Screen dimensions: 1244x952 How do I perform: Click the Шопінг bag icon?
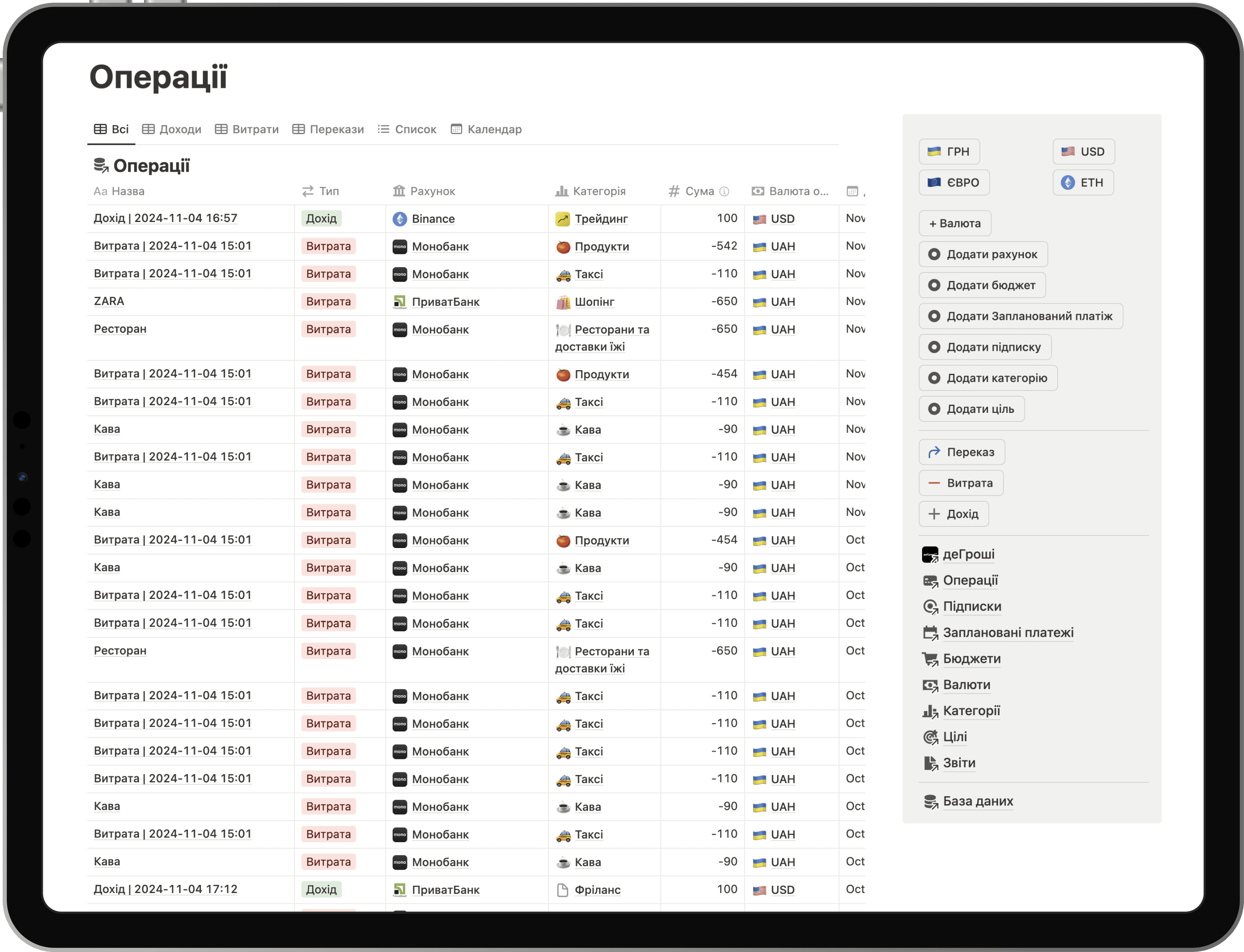pos(562,302)
